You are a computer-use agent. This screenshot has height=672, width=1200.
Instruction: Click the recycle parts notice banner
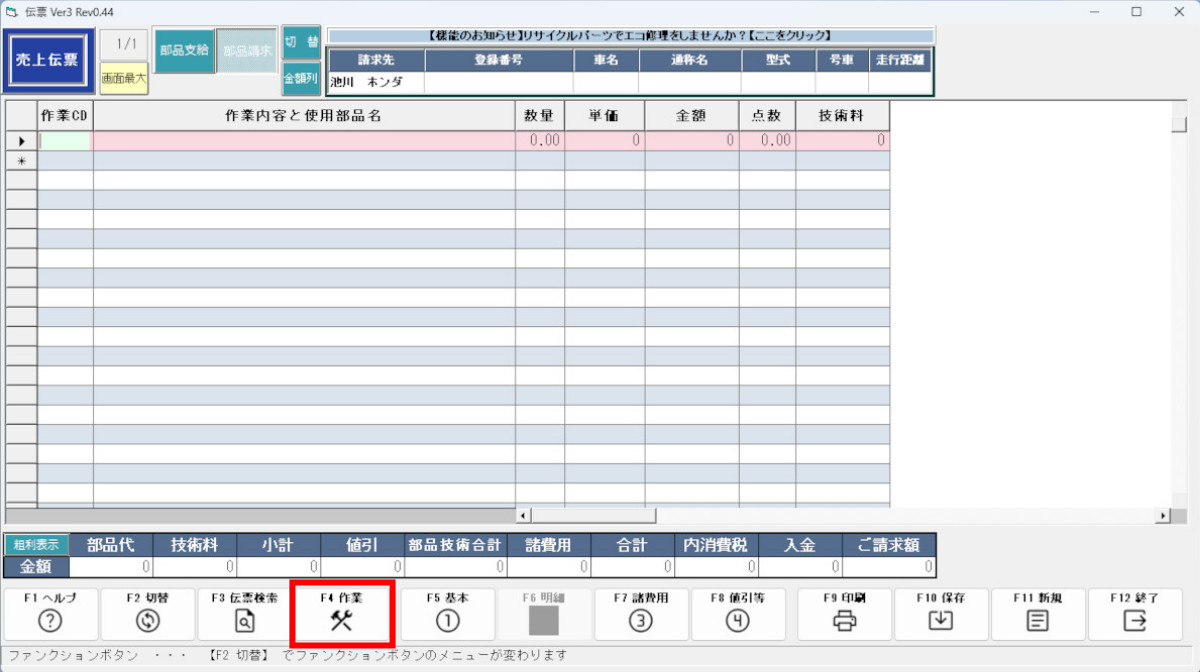631,36
